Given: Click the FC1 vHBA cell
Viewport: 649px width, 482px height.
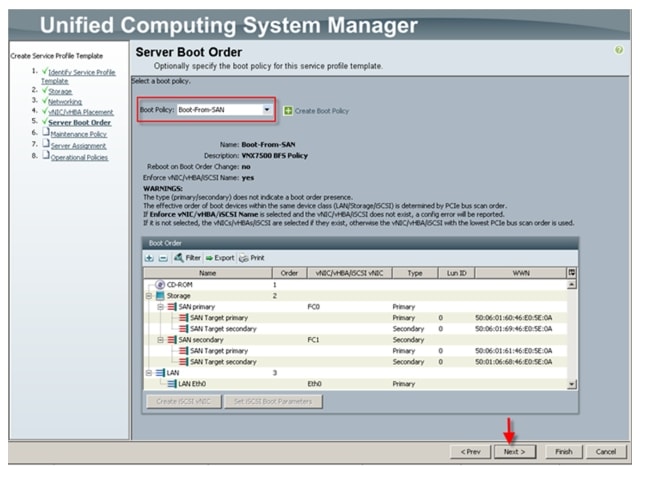Looking at the screenshot, I should (x=313, y=340).
